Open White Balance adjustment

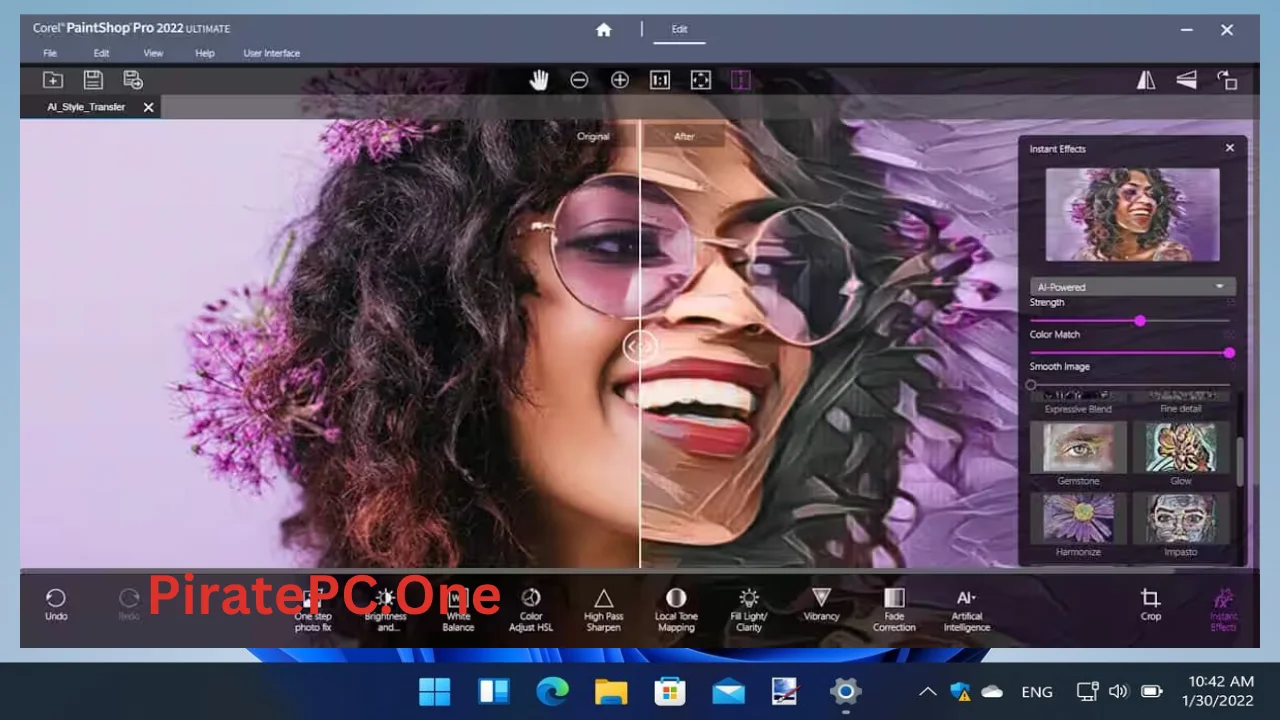click(x=458, y=608)
